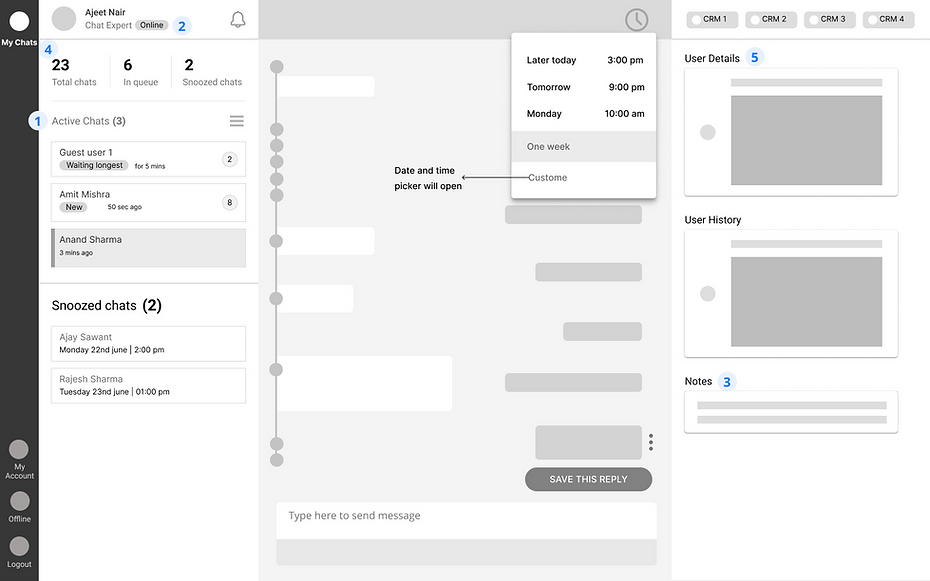Open the notifications bell icon
The height and width of the screenshot is (581, 930).
point(238,20)
